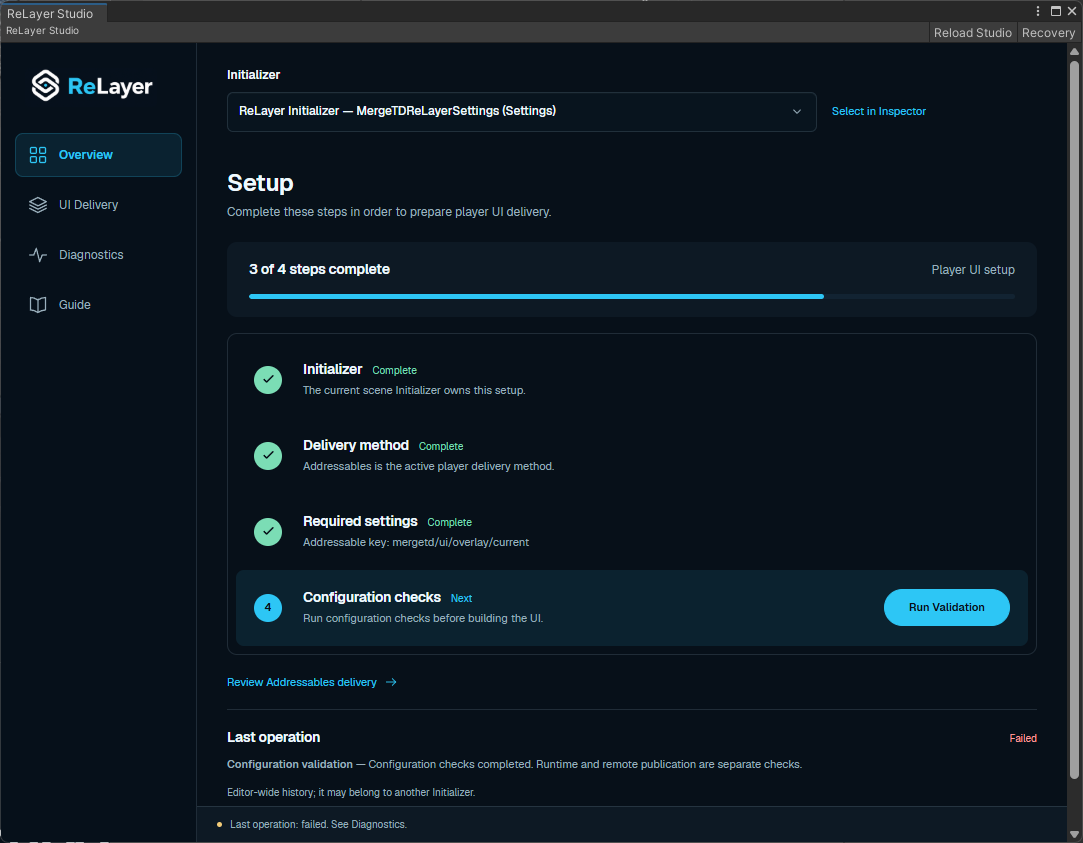1083x843 pixels.
Task: Click the status bar warning dot
Action: pos(220,824)
